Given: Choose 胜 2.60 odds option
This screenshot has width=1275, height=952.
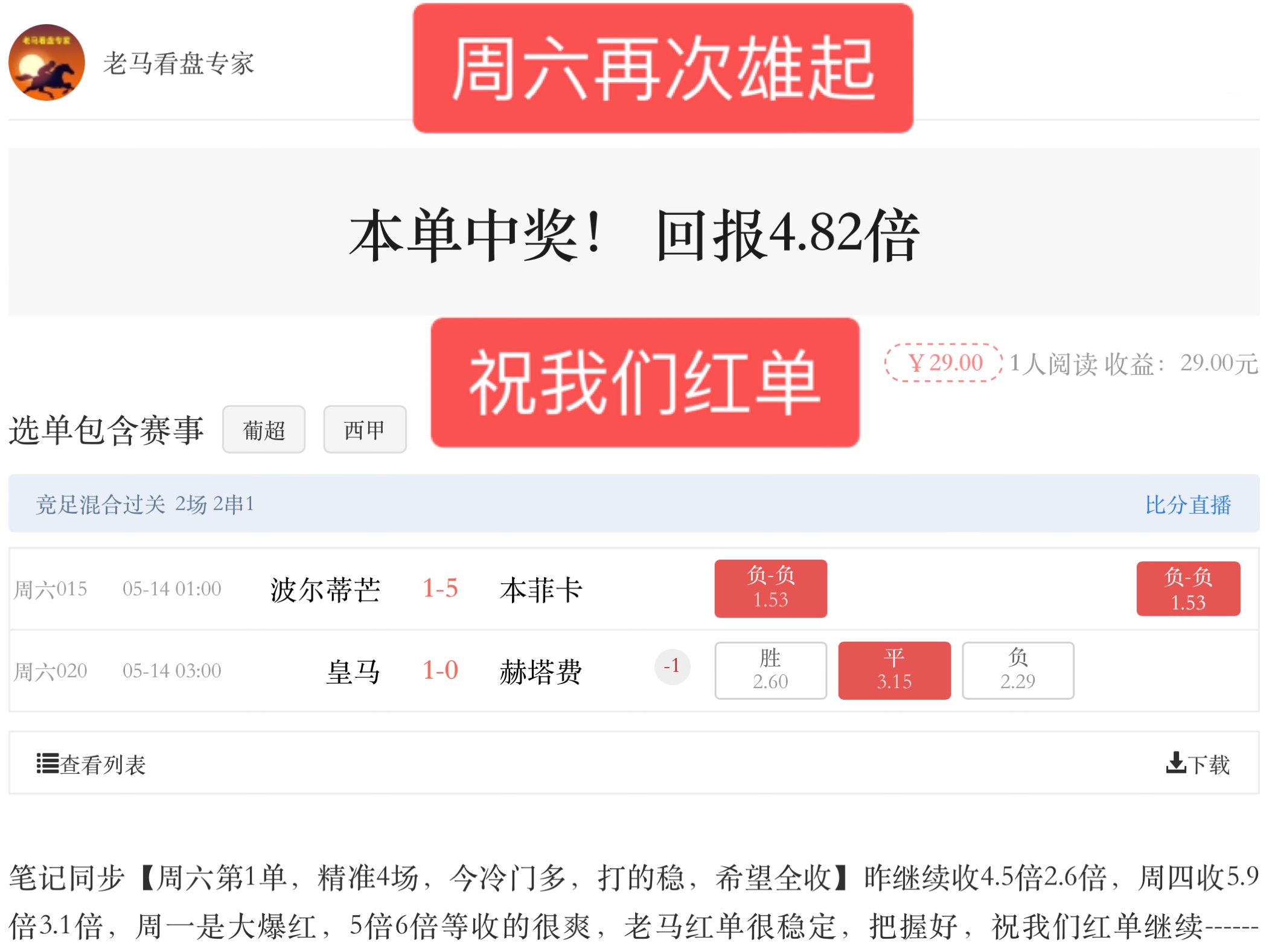Looking at the screenshot, I should tap(771, 670).
